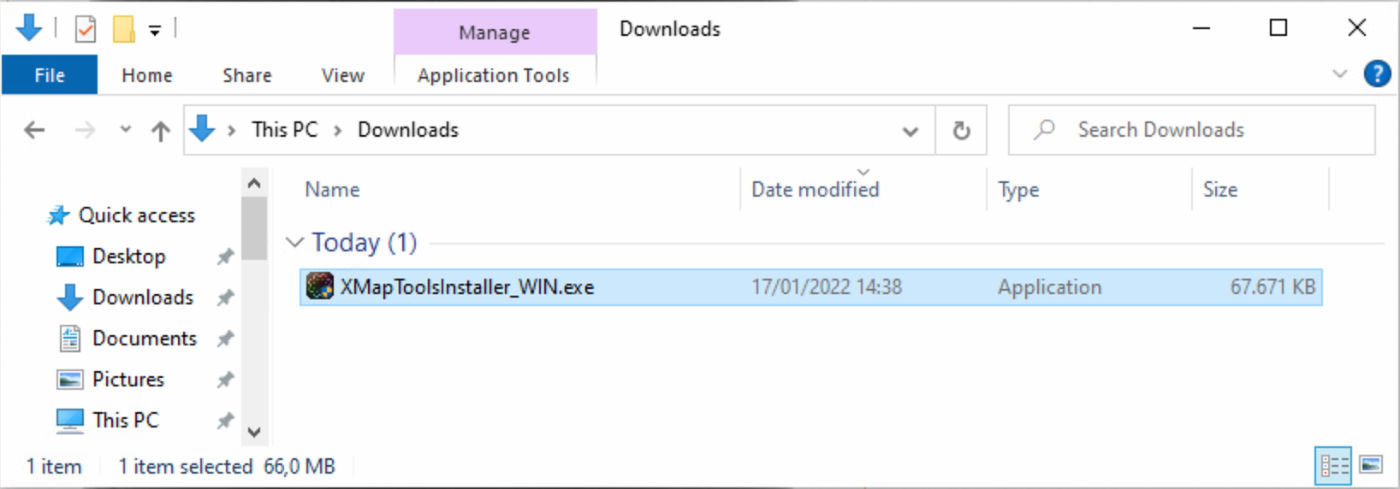
Task: Open the Help question mark icon
Action: 1377,74
